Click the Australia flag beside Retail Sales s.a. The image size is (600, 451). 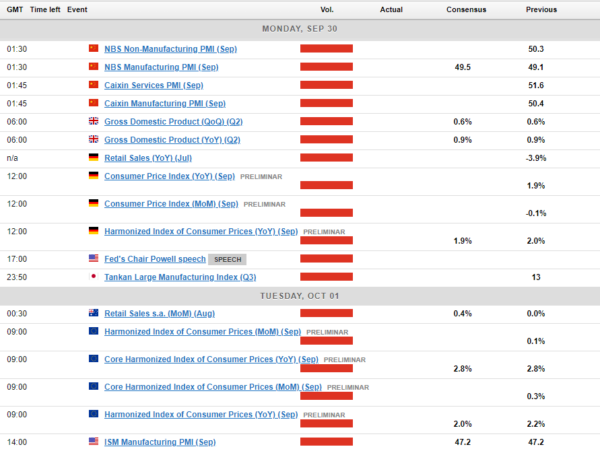click(x=94, y=313)
